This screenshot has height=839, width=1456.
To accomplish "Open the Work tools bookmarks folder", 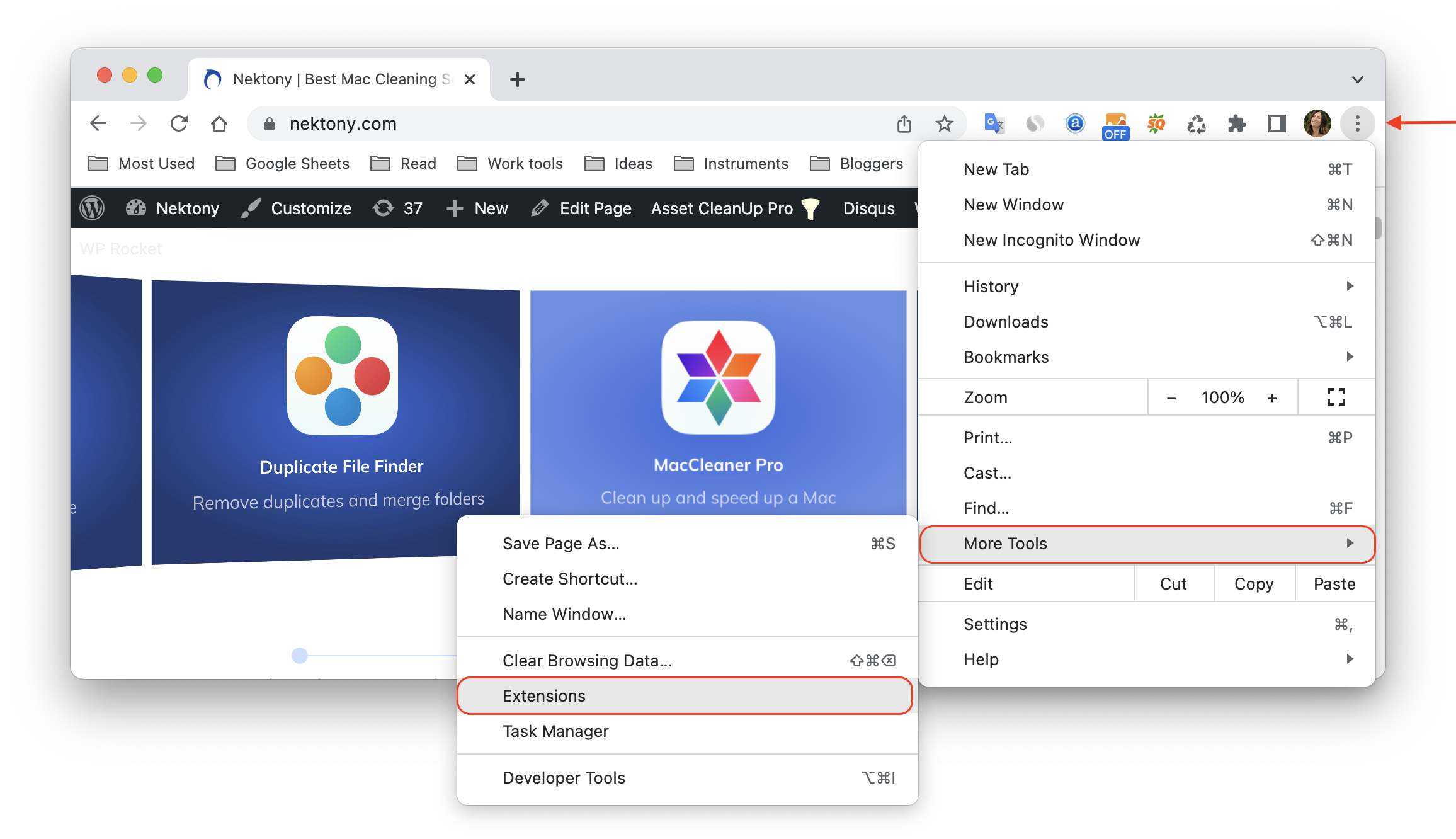I will point(510,164).
